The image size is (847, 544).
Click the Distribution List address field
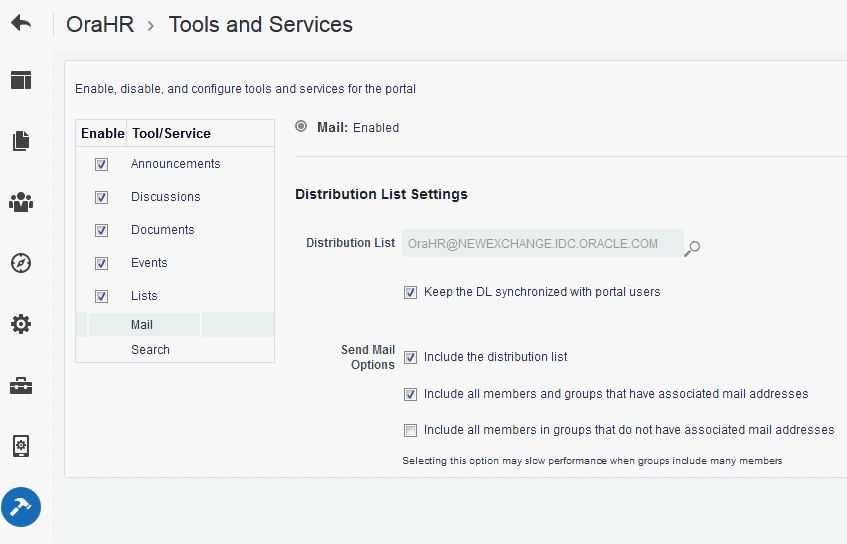[543, 243]
